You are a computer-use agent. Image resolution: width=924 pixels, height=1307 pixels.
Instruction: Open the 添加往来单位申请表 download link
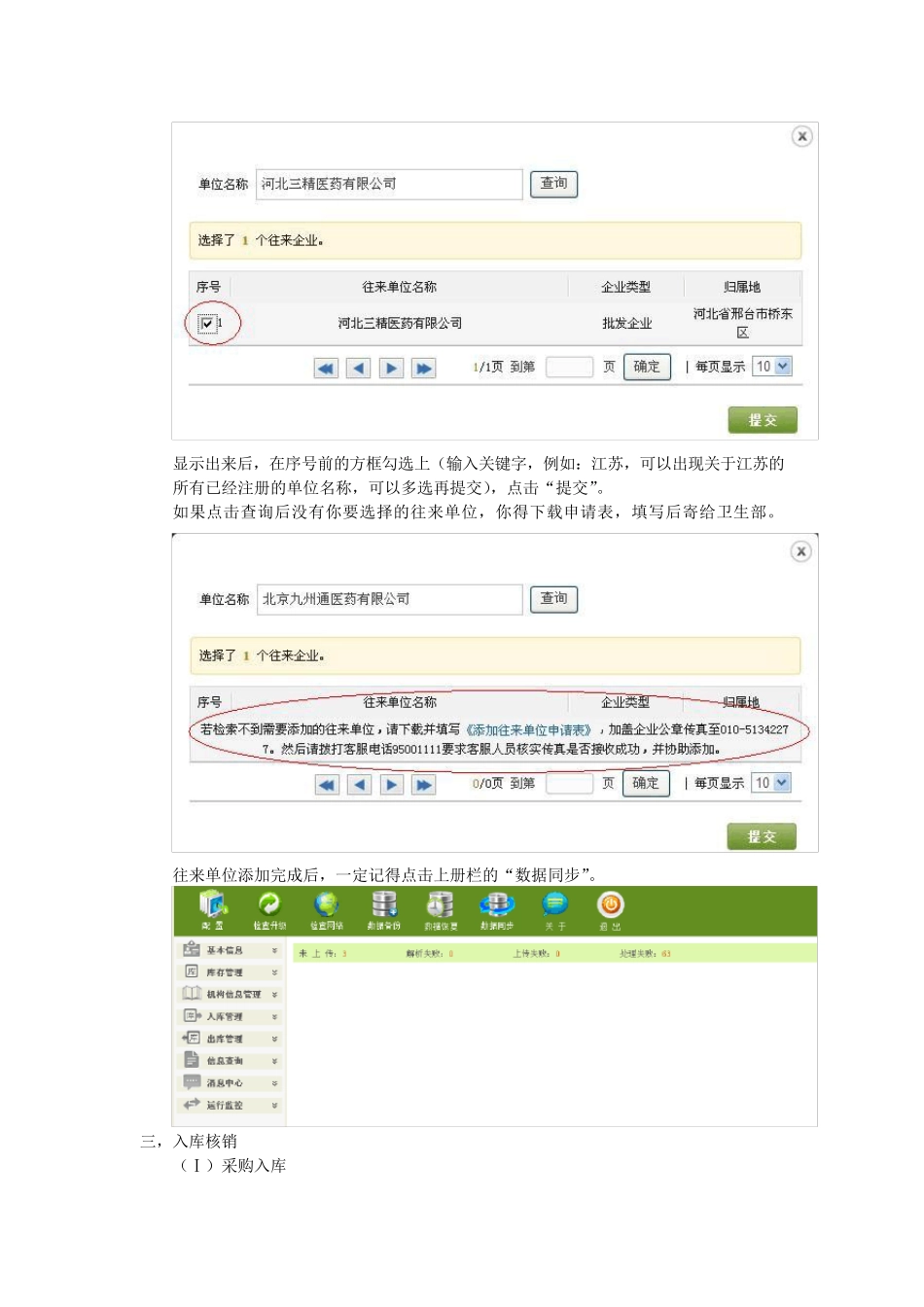tap(528, 729)
